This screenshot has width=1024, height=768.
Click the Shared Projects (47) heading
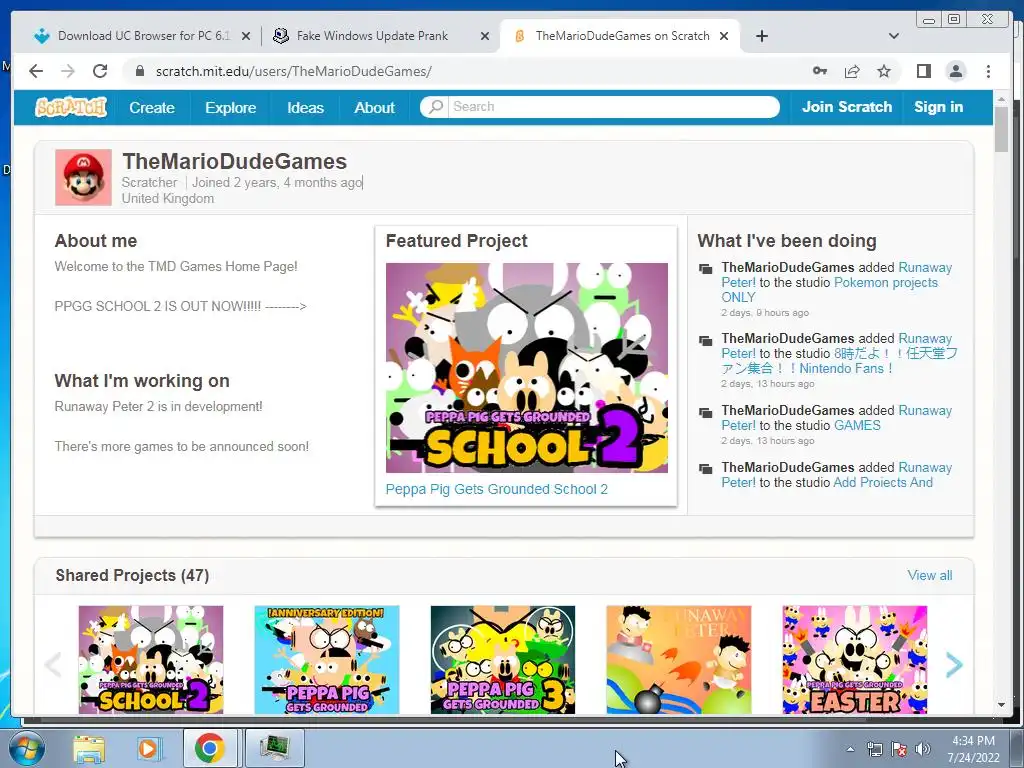[132, 575]
